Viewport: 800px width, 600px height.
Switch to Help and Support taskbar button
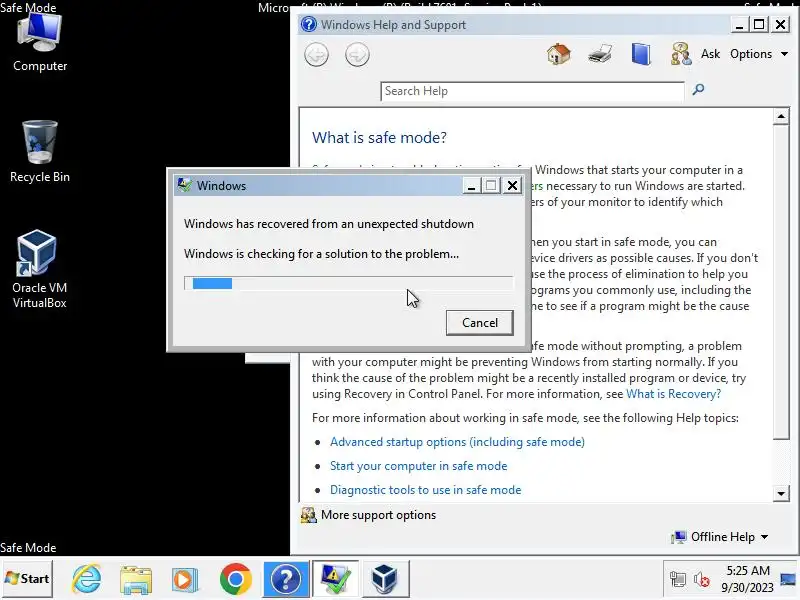tap(286, 579)
